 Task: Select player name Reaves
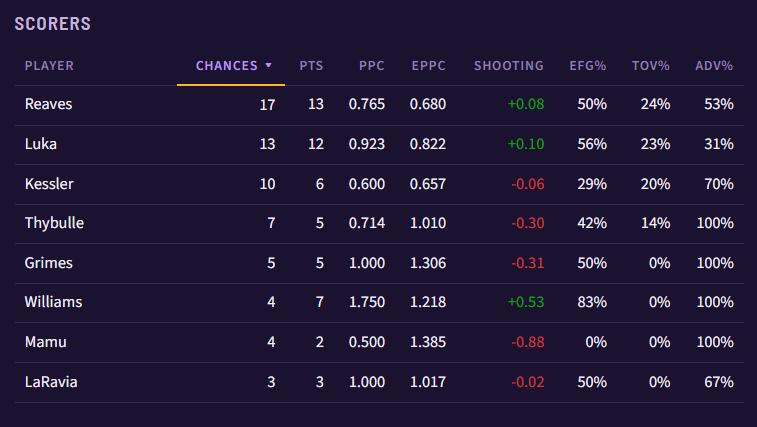pos(48,104)
